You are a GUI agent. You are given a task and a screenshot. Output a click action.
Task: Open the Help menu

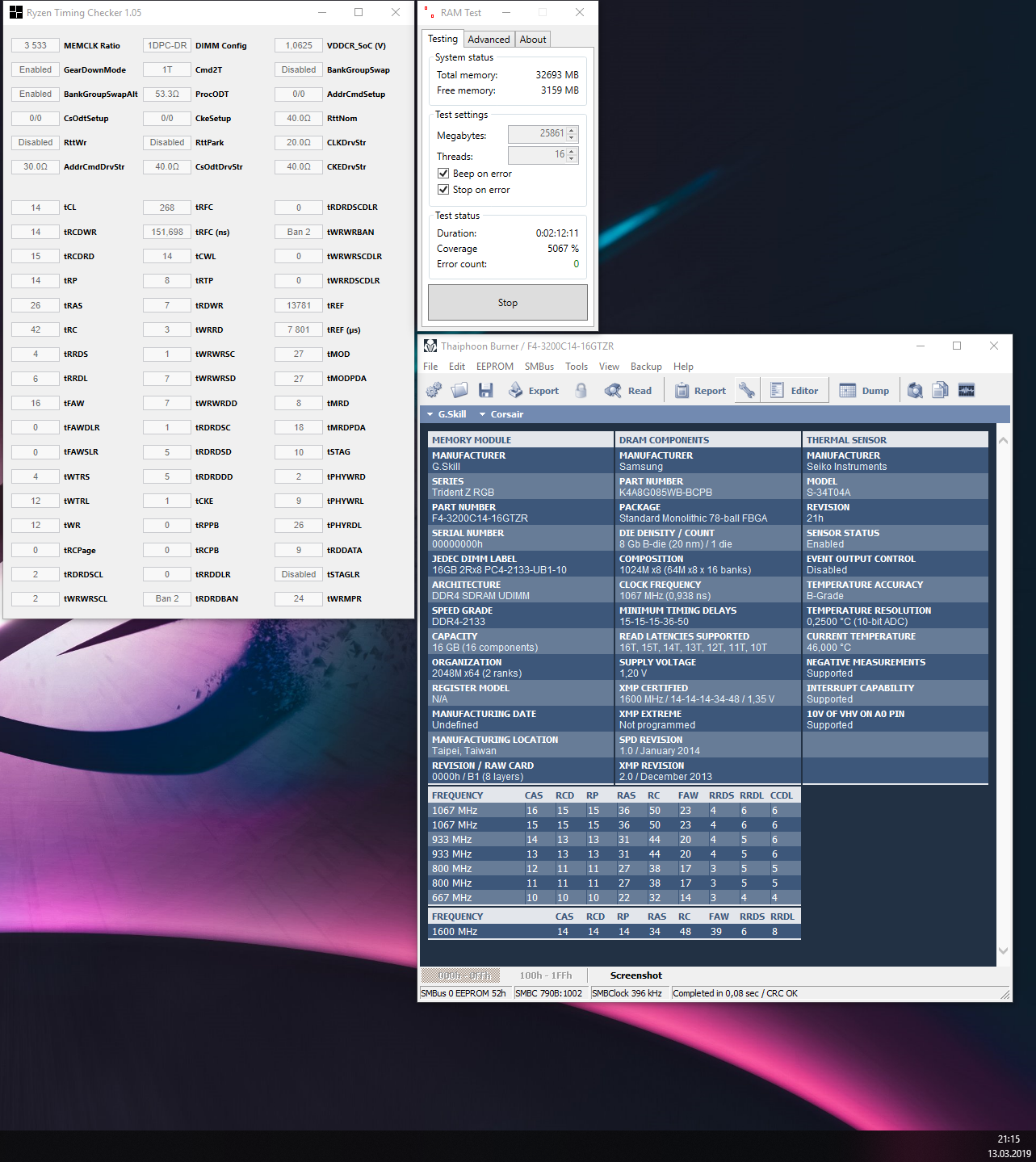coord(683,367)
